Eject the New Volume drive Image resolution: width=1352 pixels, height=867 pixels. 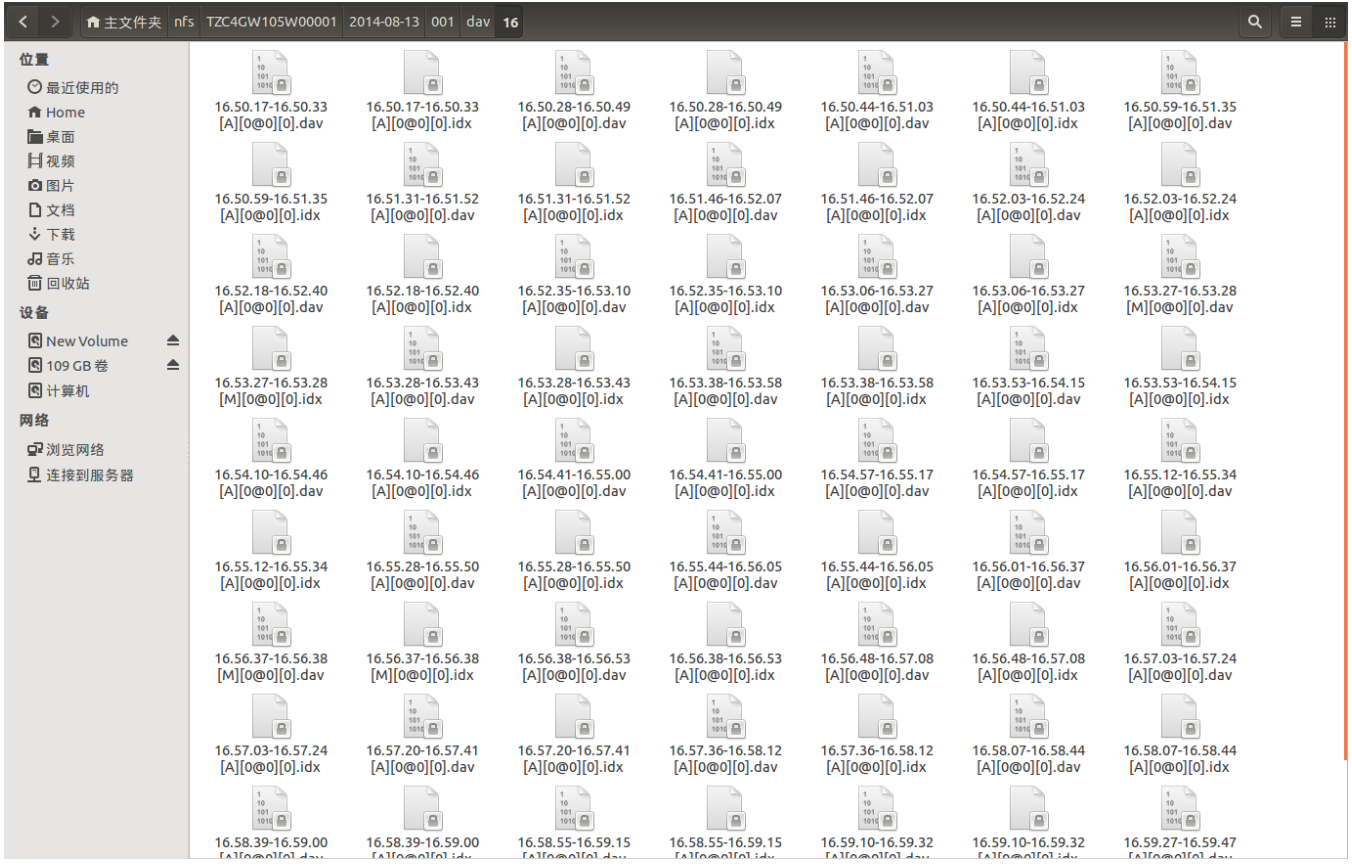click(172, 341)
